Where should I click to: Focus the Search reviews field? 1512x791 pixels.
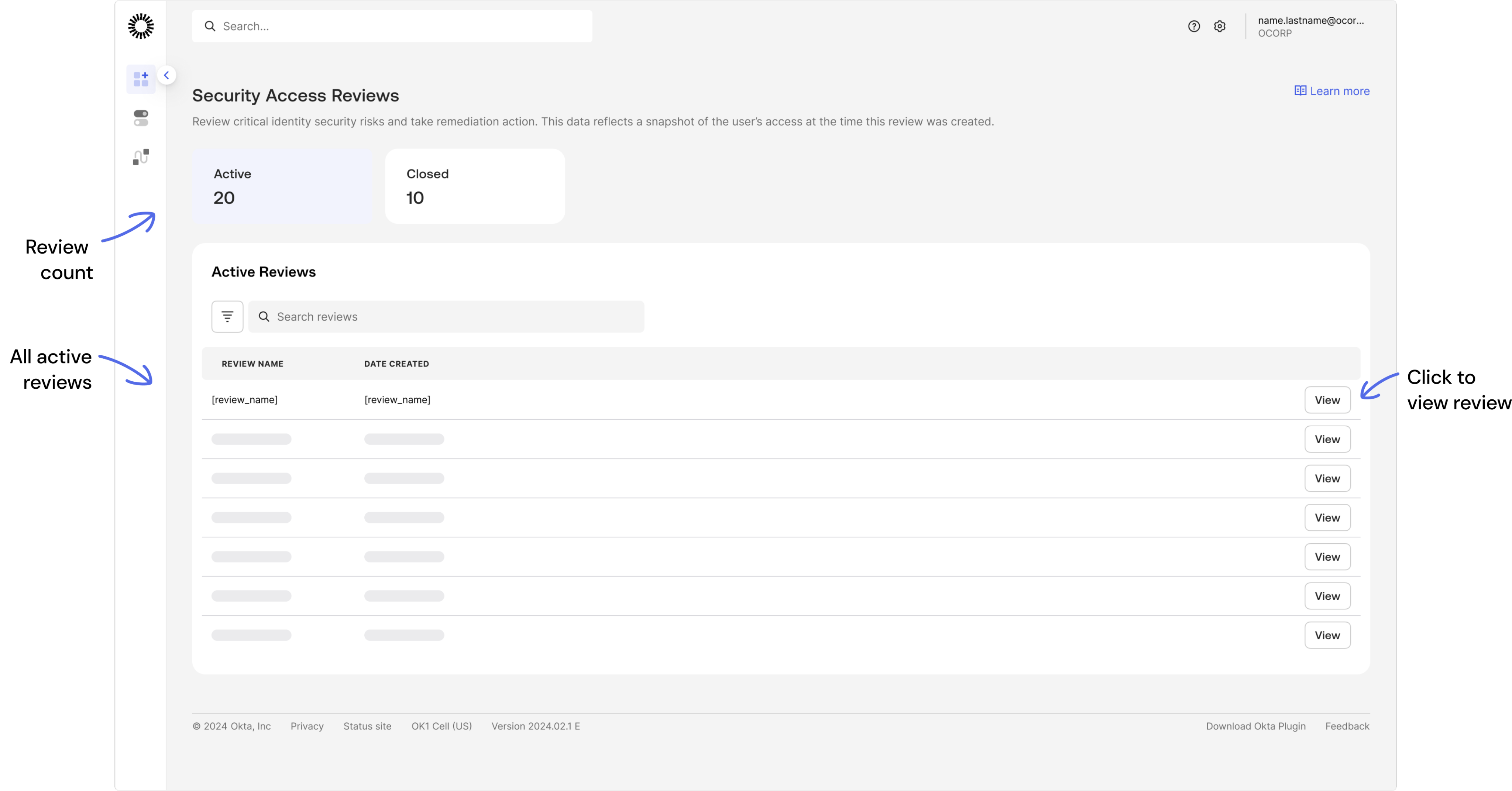coord(446,317)
